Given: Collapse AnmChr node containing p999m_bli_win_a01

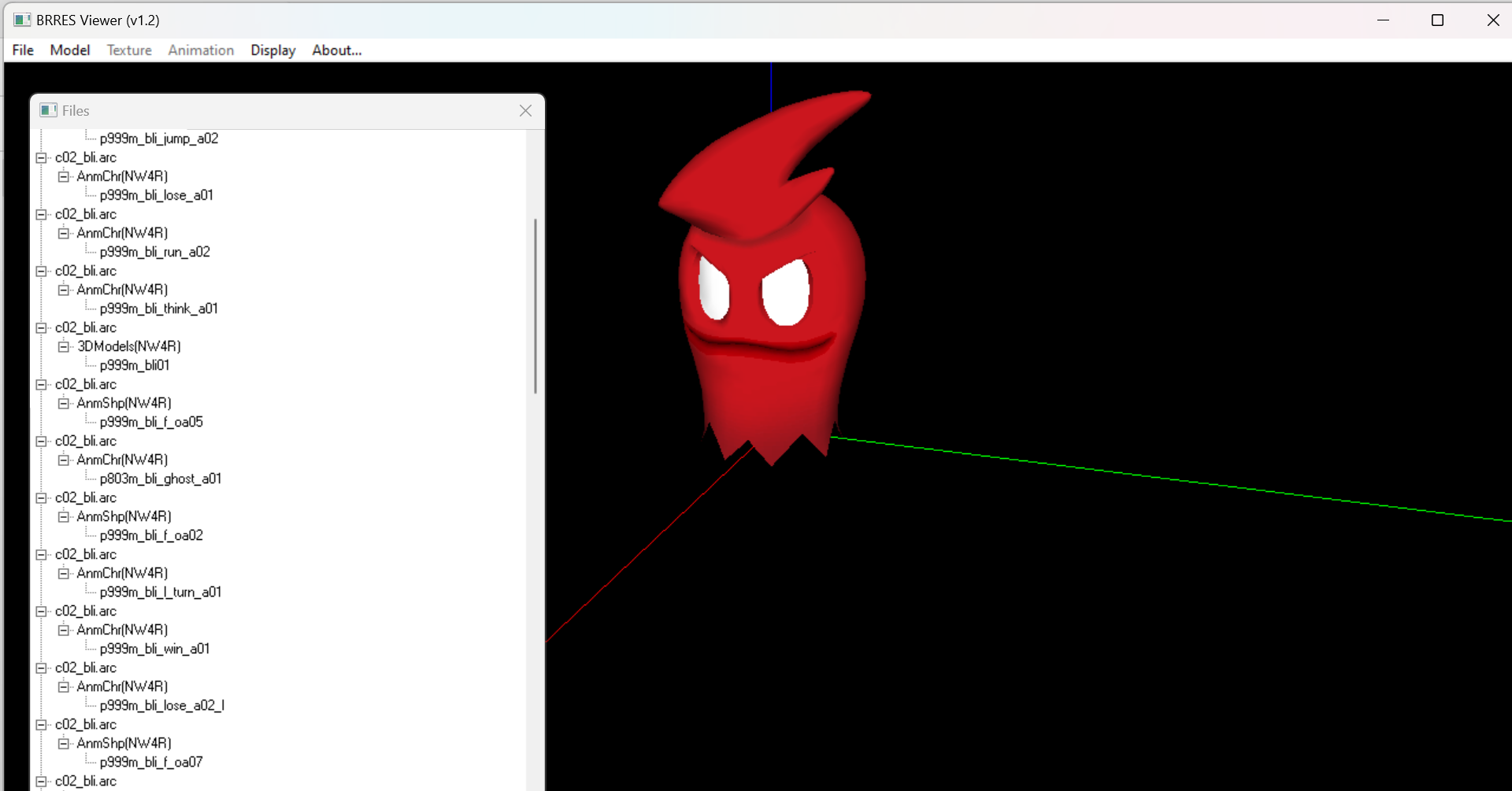Looking at the screenshot, I should 64,630.
